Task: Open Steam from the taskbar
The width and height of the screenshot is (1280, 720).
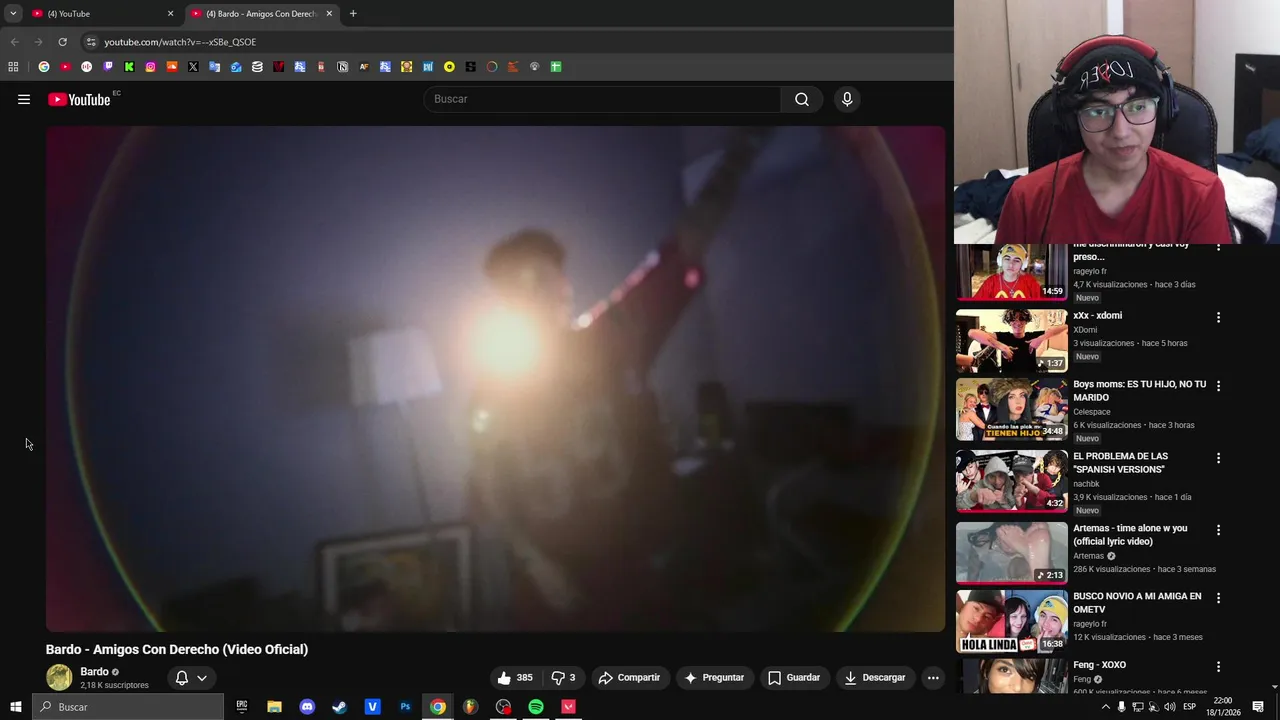Action: click(340, 707)
